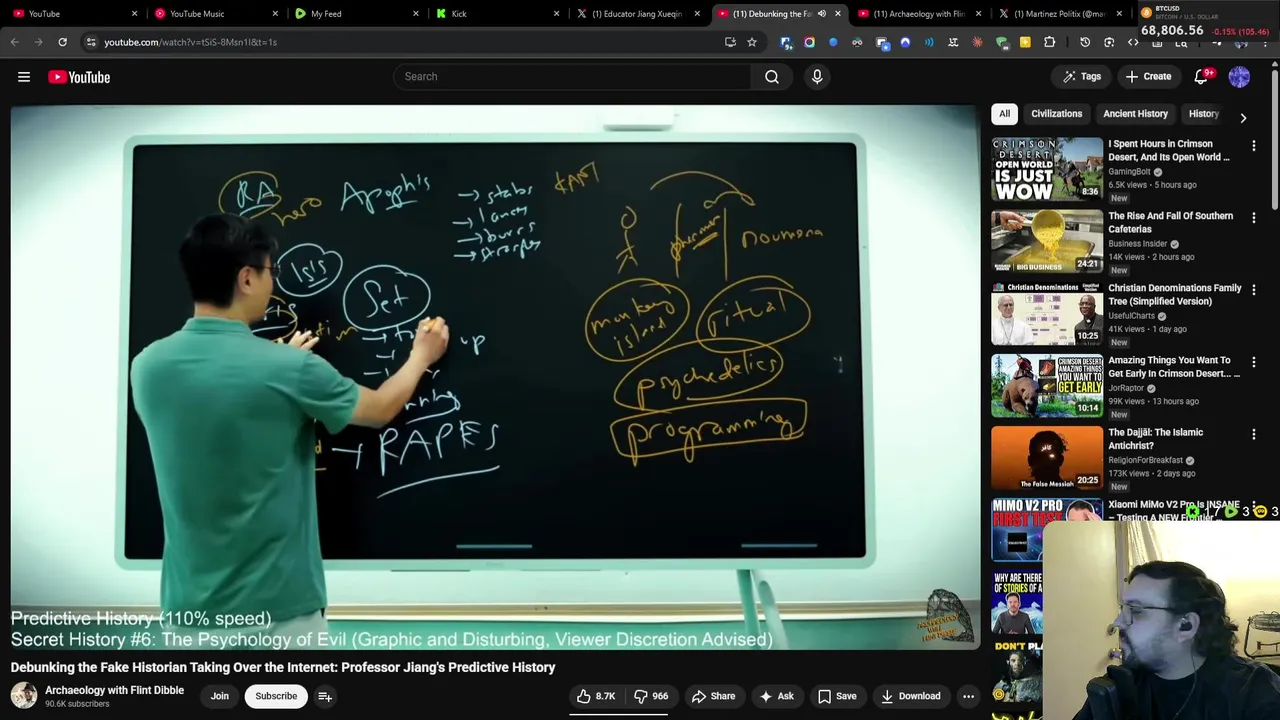The width and height of the screenshot is (1280, 720).
Task: Open the history clock toolbar icon
Action: click(1085, 42)
